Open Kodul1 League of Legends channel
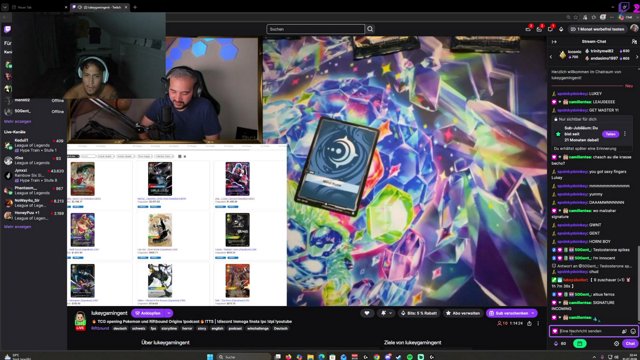This screenshot has width=640, height=360. pyautogui.click(x=34, y=145)
